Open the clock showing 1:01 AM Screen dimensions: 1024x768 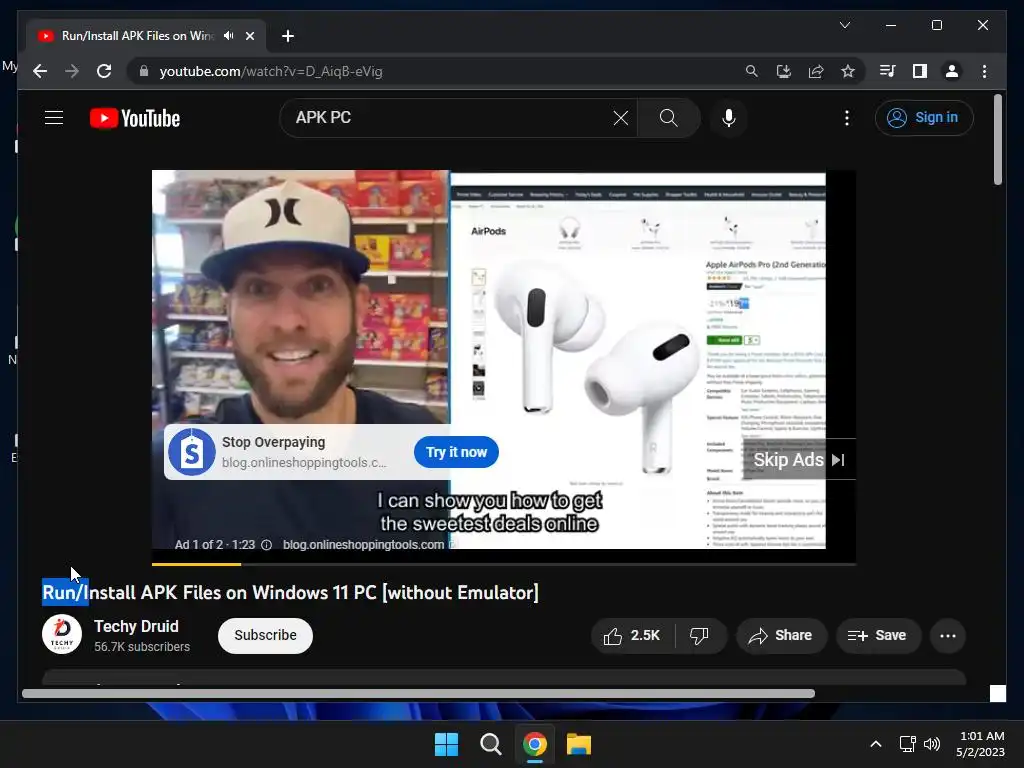(980, 744)
